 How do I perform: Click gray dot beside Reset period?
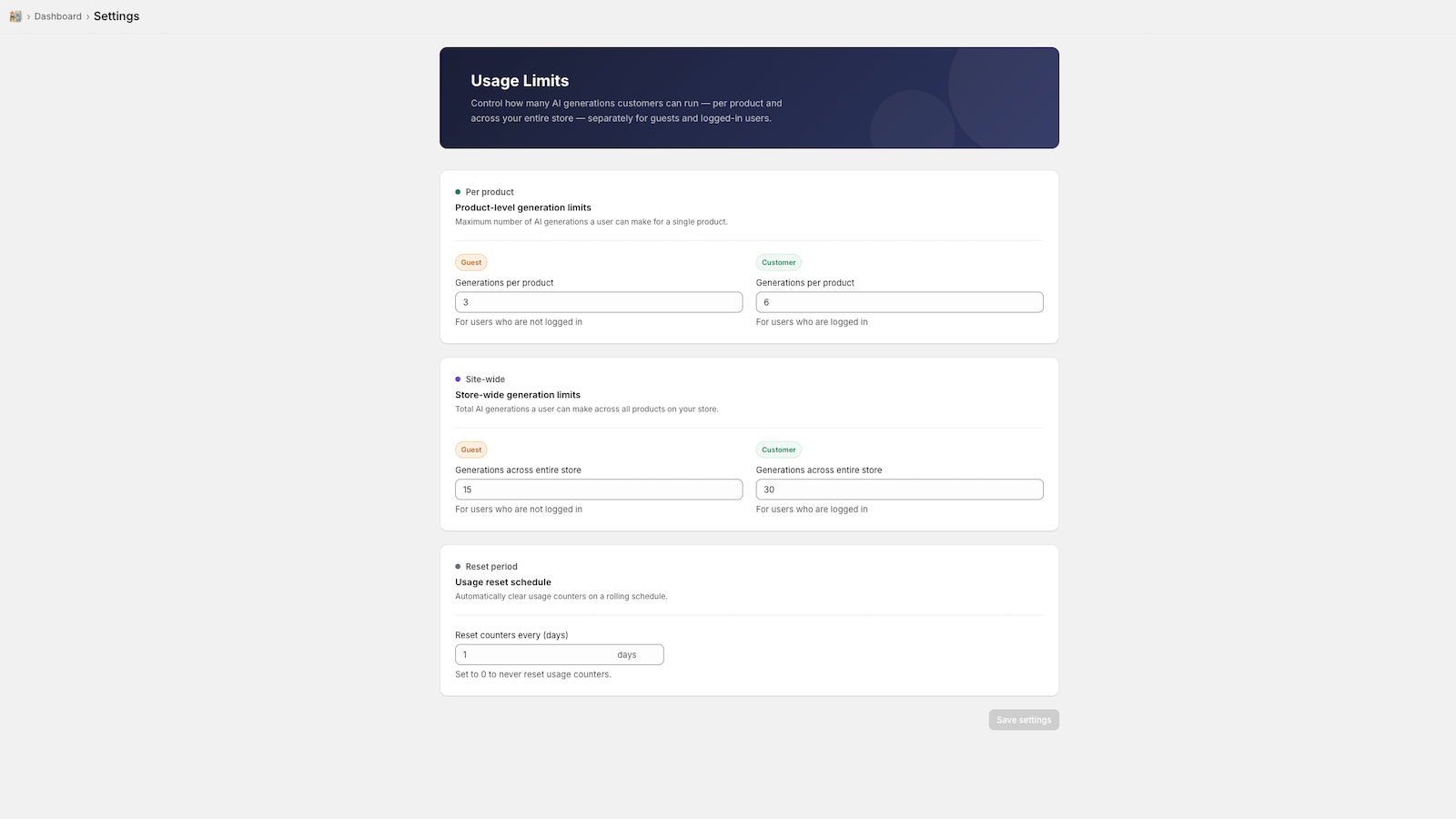click(458, 567)
